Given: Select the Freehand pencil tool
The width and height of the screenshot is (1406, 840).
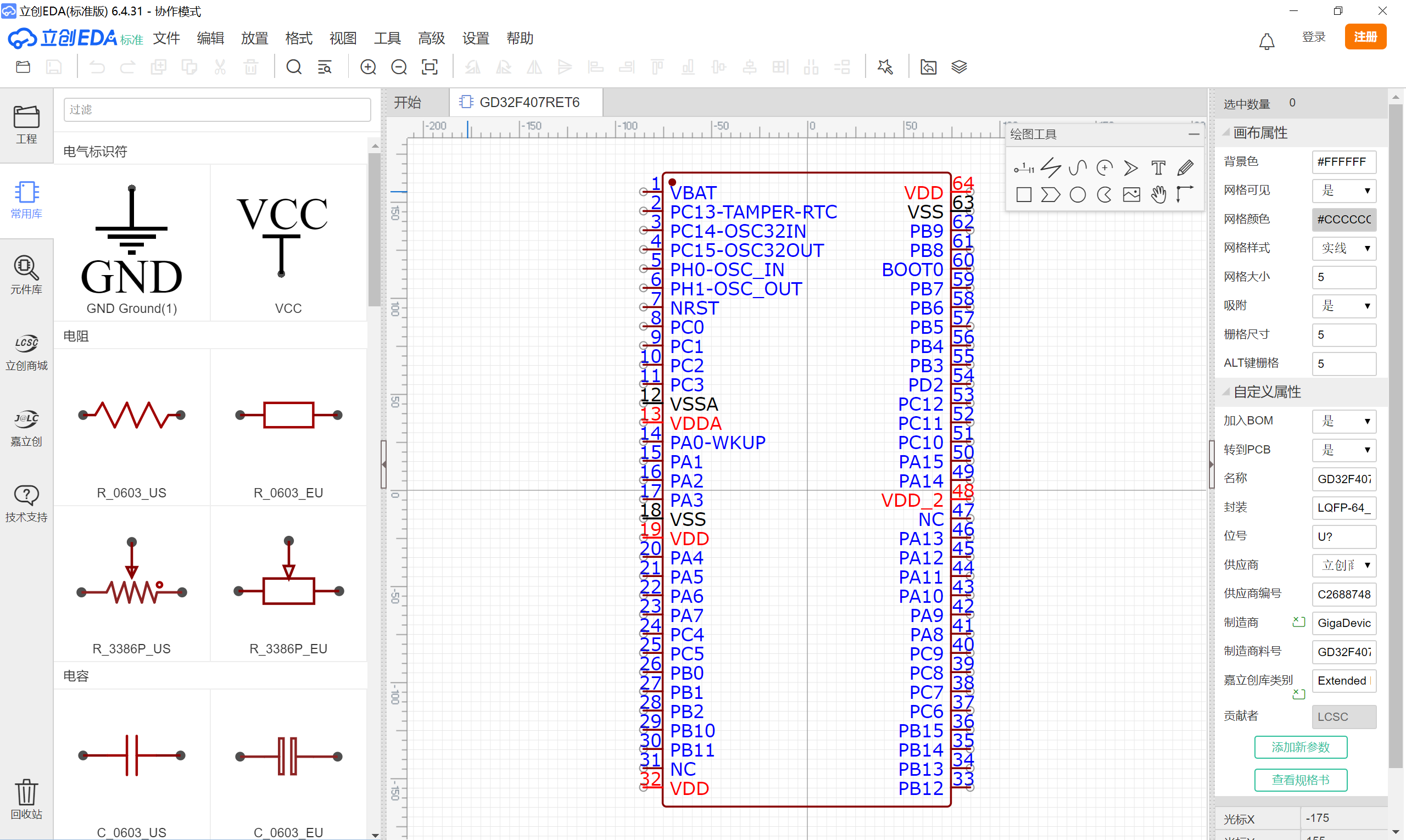Looking at the screenshot, I should [x=1185, y=168].
